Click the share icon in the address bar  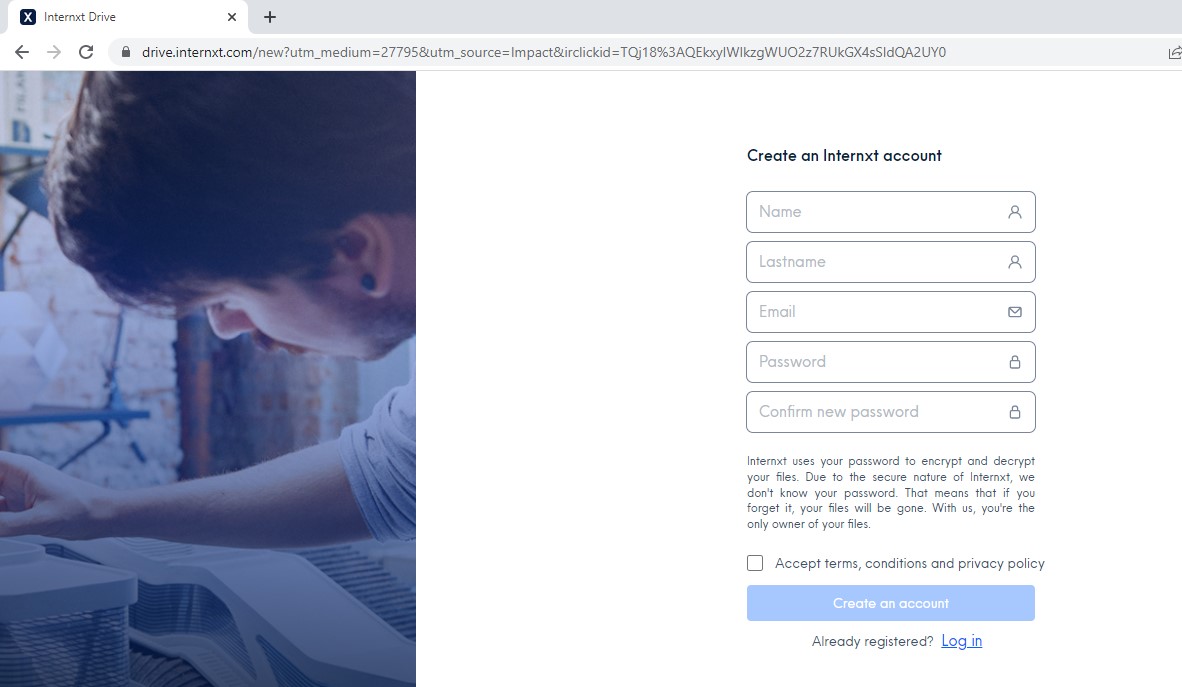1174,52
